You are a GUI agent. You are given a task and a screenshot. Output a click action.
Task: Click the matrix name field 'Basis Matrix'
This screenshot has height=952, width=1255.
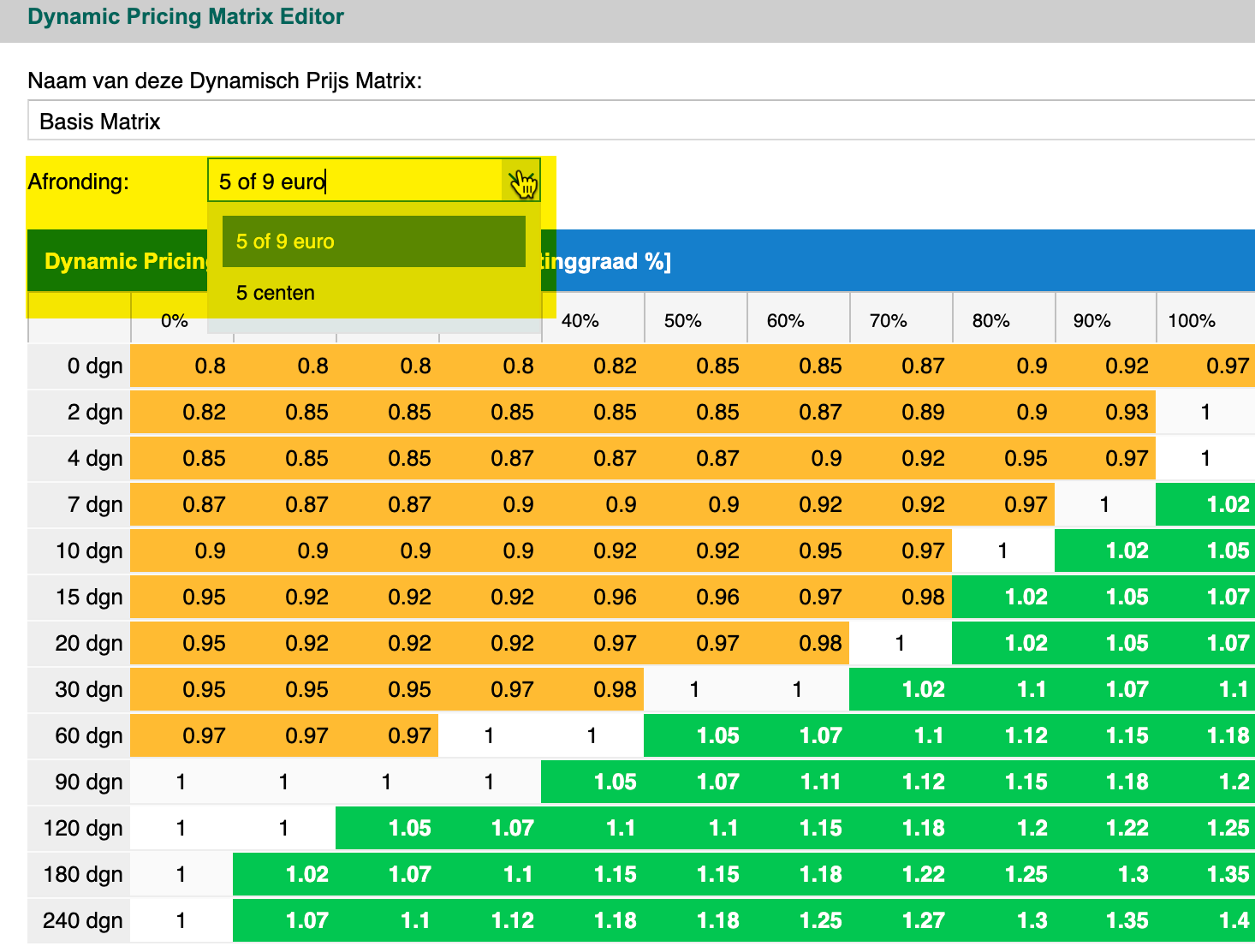(641, 121)
